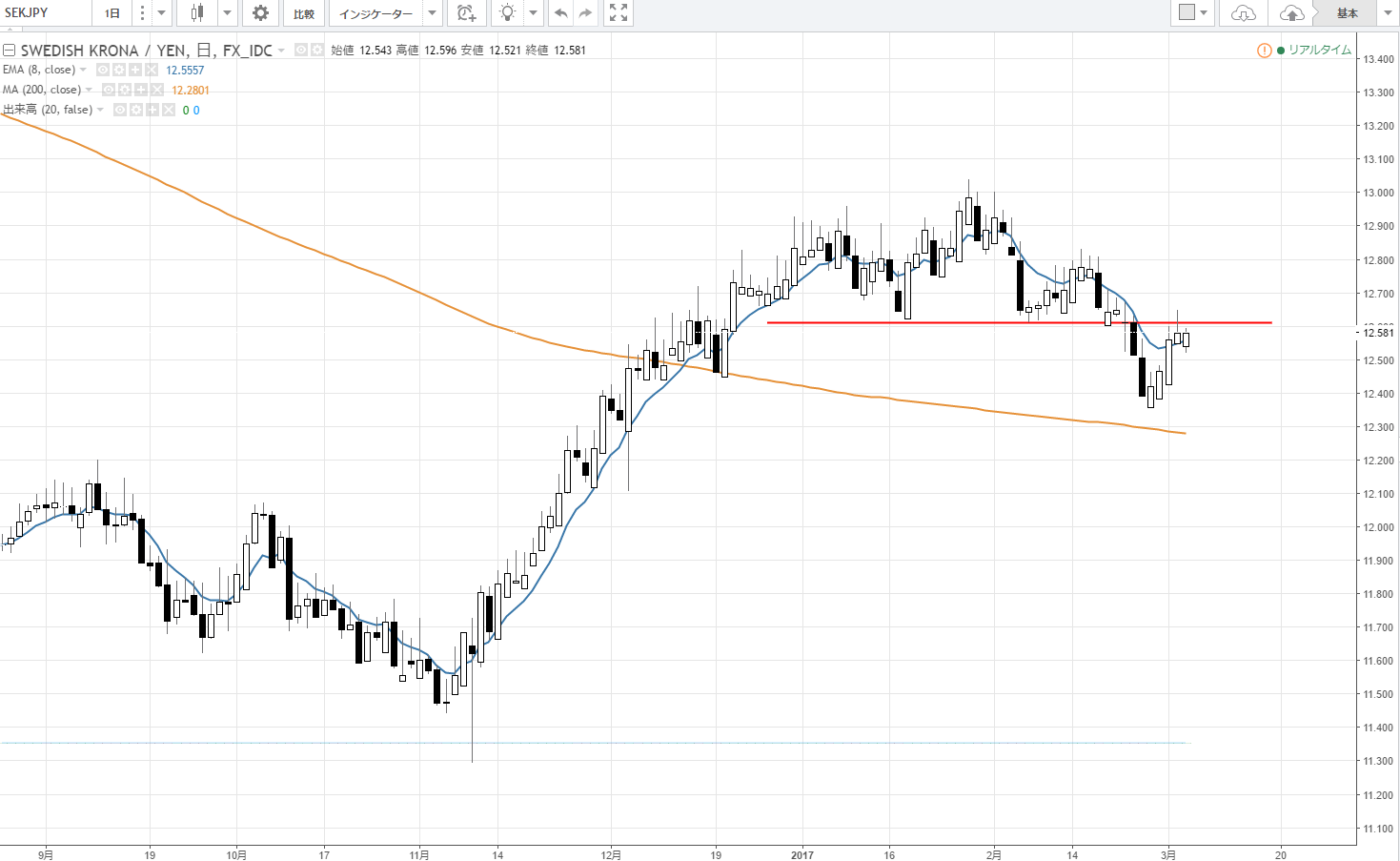Click the リアルタイム realtime status label

click(x=1320, y=51)
